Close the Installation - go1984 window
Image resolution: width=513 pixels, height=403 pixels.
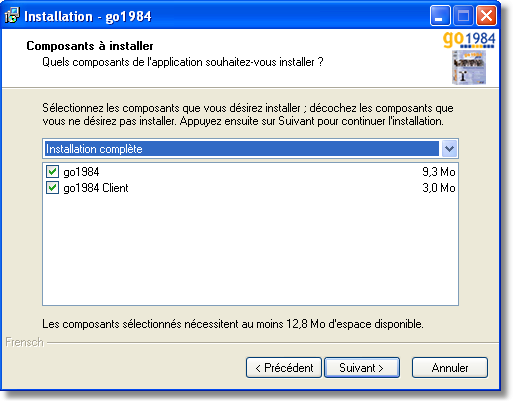pos(486,16)
